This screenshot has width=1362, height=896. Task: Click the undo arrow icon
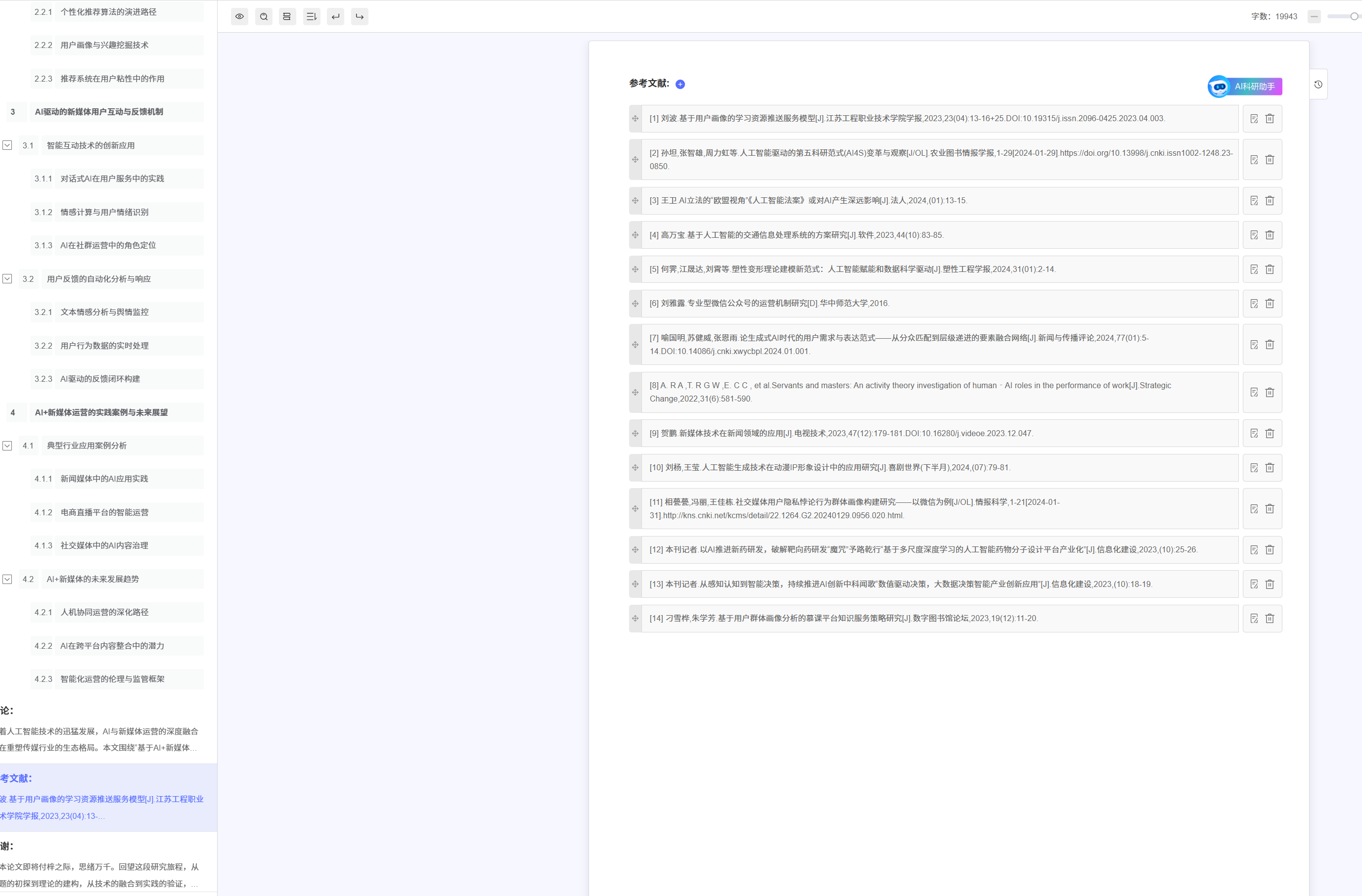click(x=335, y=17)
